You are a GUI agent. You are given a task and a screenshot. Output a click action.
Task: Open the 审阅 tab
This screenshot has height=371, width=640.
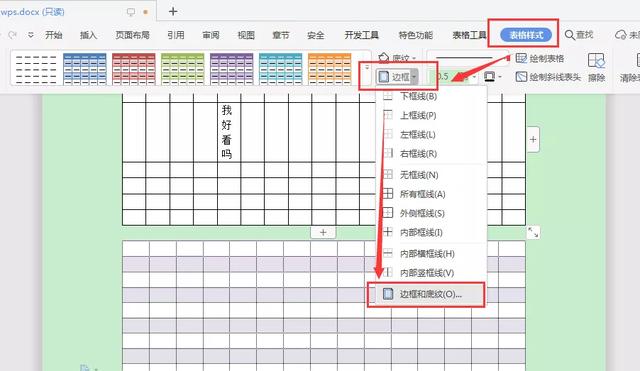point(211,35)
